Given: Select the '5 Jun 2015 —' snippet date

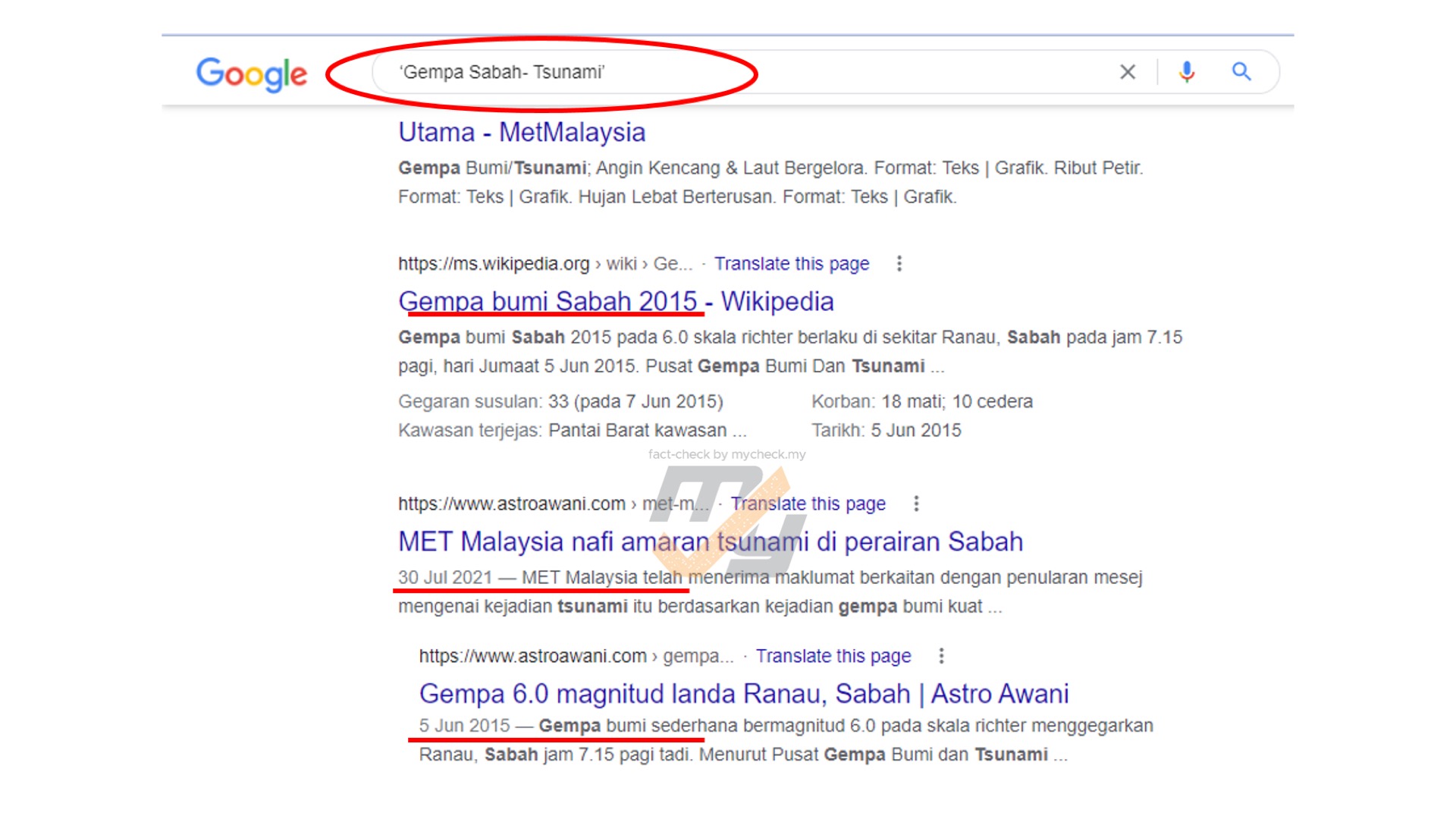Looking at the screenshot, I should tap(476, 726).
